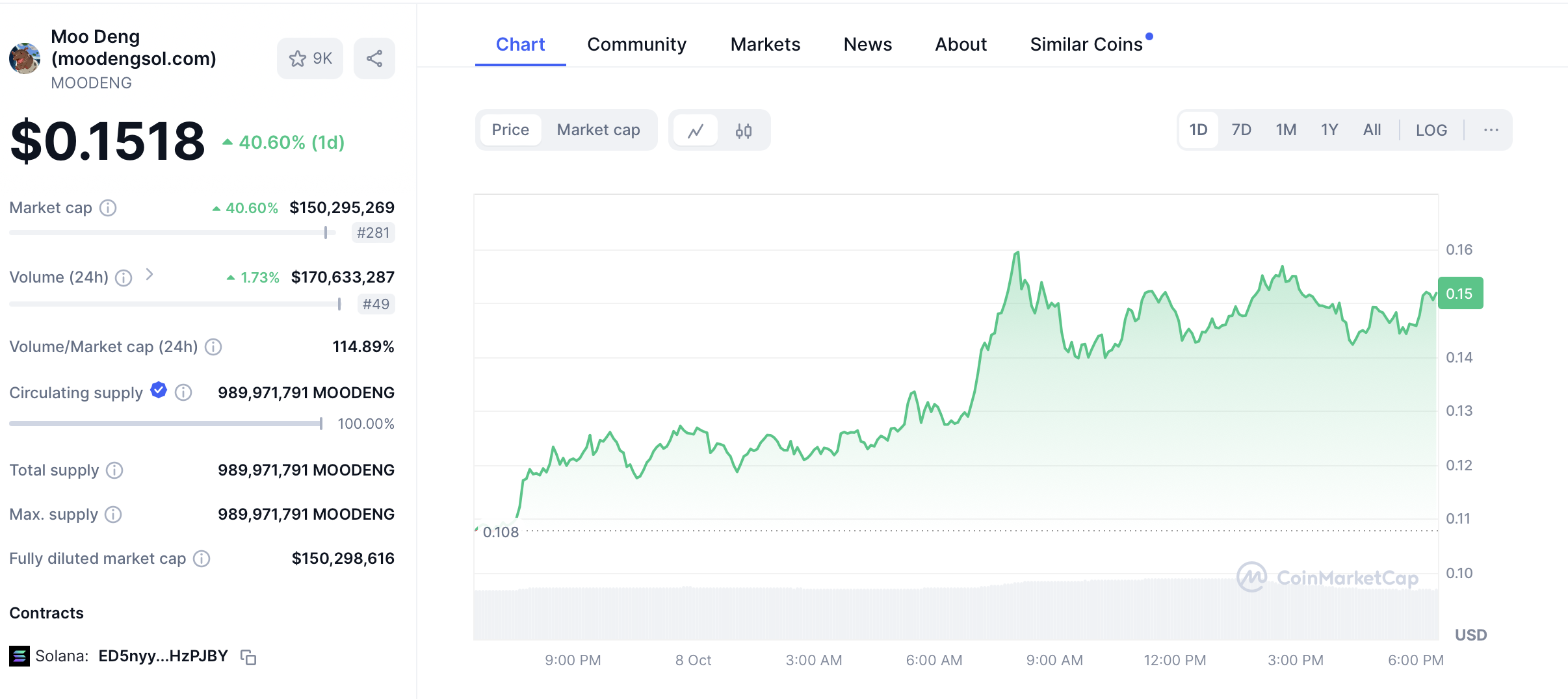Screen dimensions: 1568x699
Task: Click the circulating supply progress bar
Action: coord(166,424)
